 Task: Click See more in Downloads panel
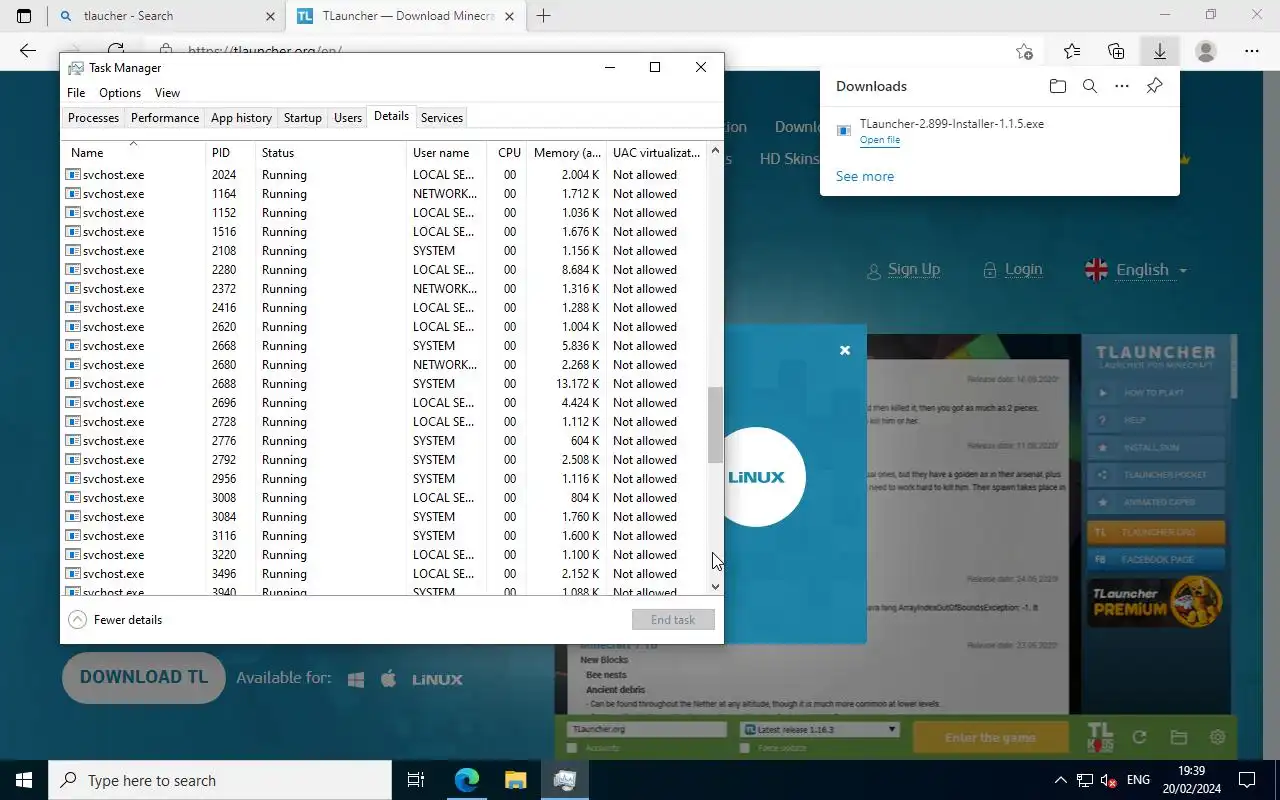[865, 176]
